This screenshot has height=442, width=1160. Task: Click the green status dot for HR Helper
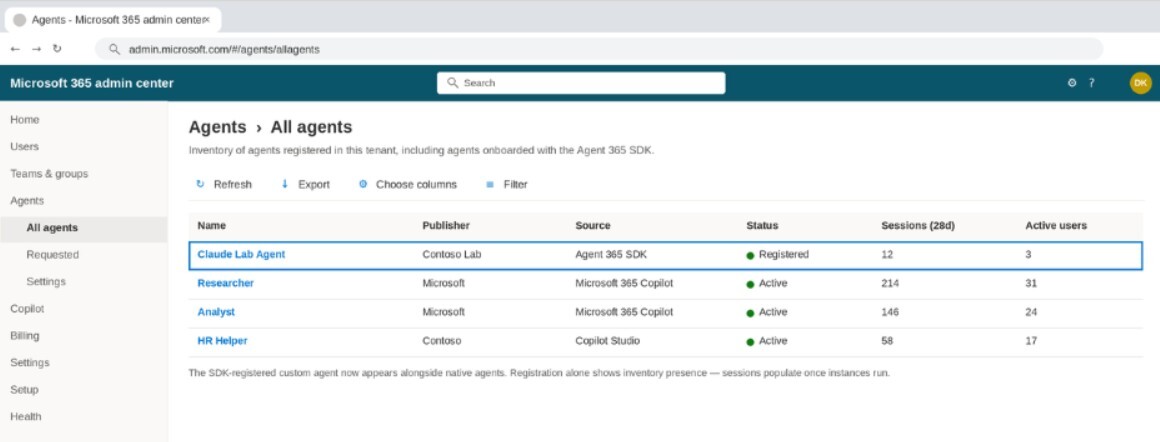(750, 342)
